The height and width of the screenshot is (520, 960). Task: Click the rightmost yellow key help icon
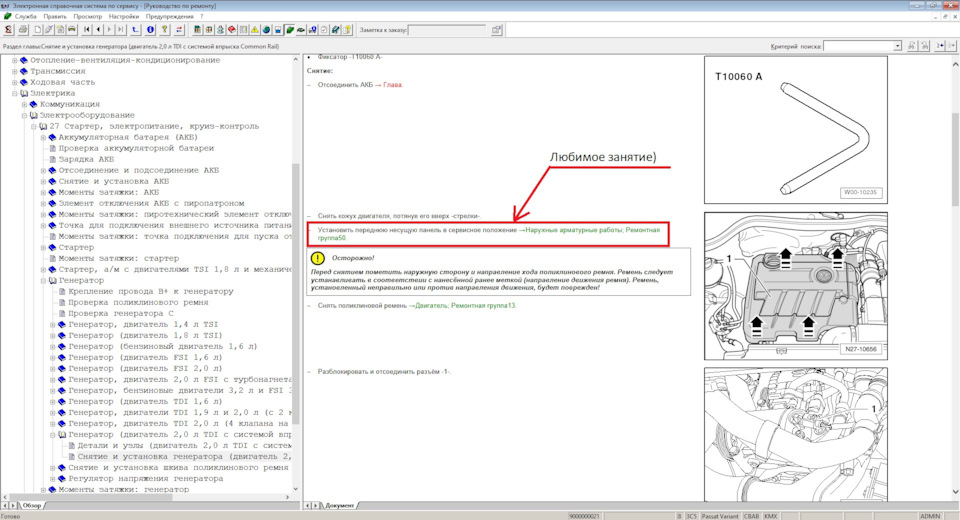pyautogui.click(x=346, y=29)
